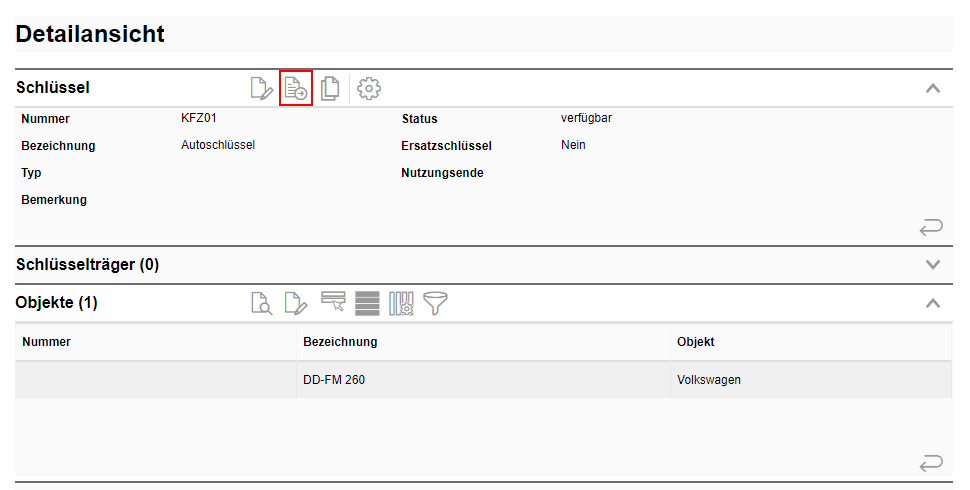Collapse the Schlüssel section with chevron
Screen dimensions: 970x490
pos(933,88)
